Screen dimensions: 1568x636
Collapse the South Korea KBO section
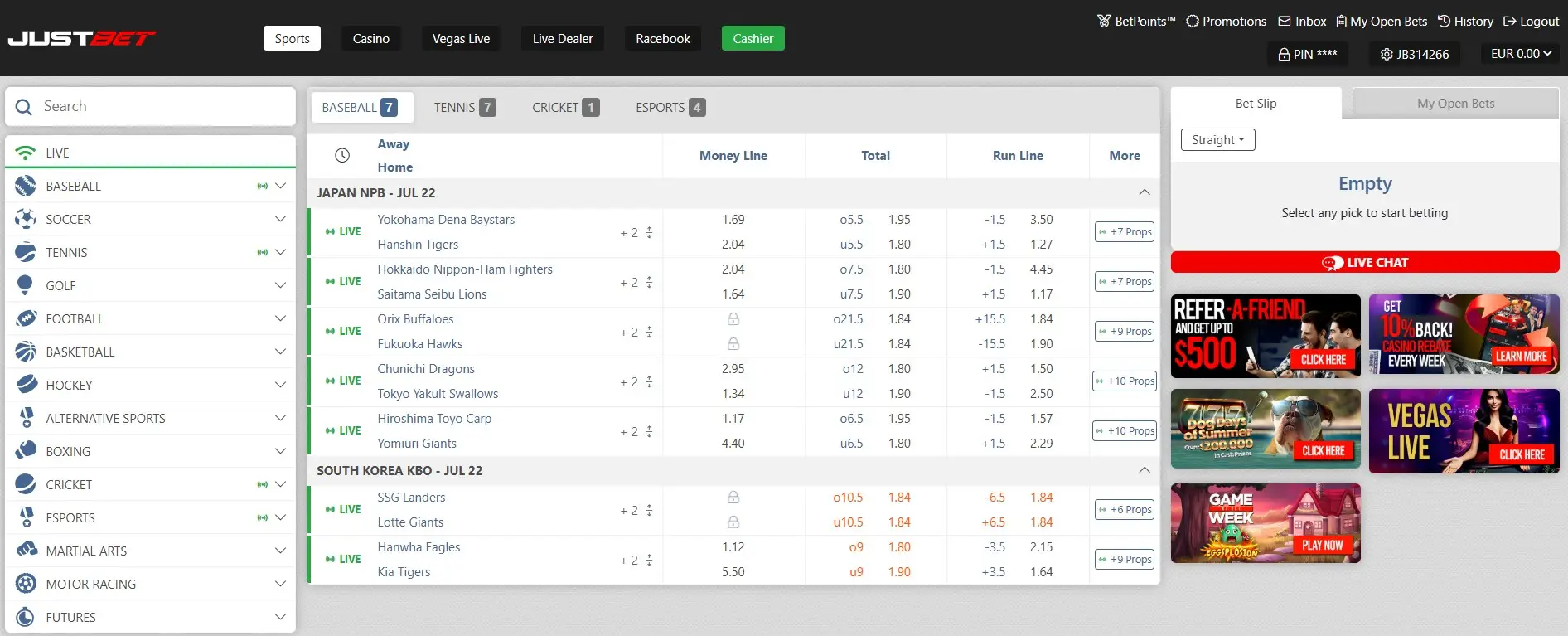click(x=1145, y=470)
